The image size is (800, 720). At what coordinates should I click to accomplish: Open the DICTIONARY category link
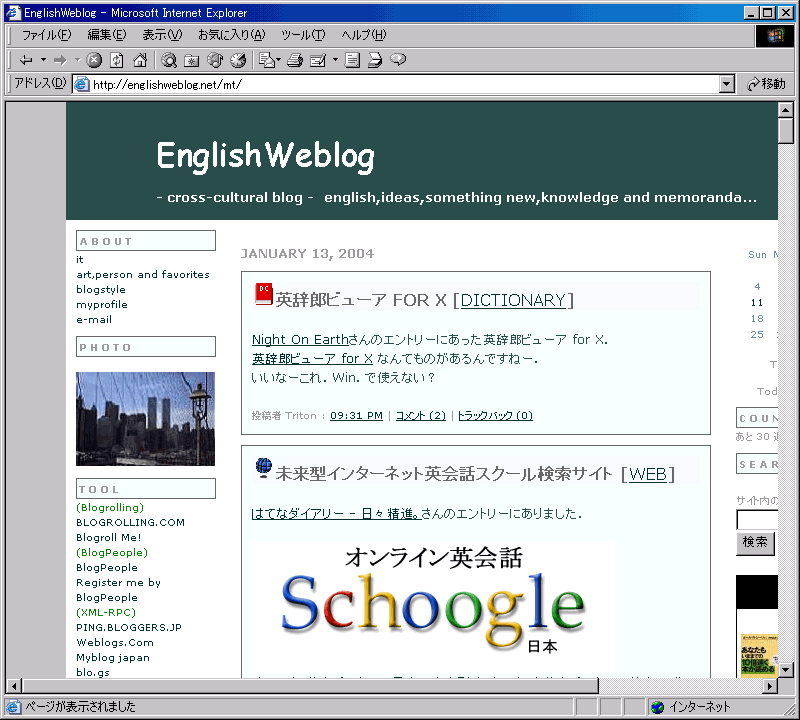coord(513,300)
